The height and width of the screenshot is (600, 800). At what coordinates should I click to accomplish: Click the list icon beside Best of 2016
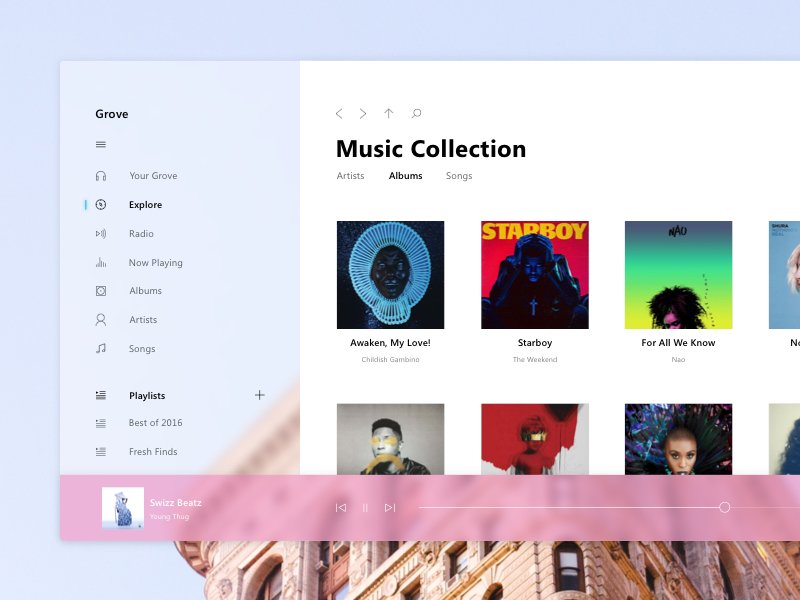coord(101,423)
